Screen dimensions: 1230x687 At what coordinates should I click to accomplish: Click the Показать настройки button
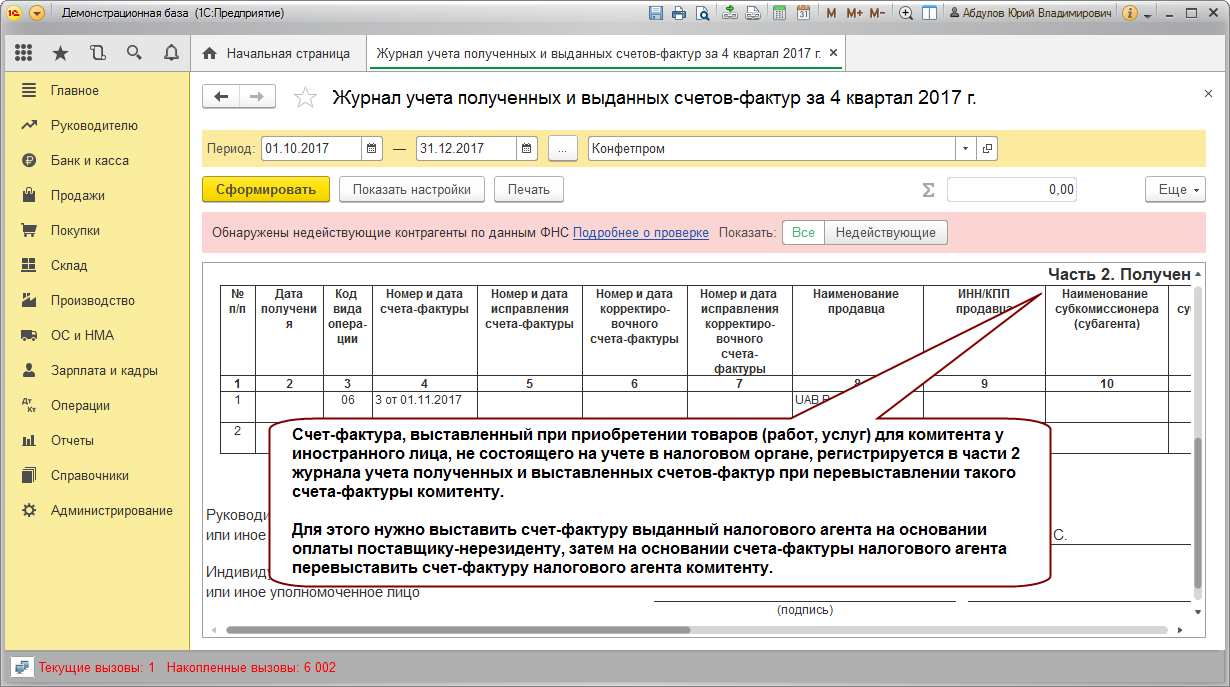pos(412,189)
